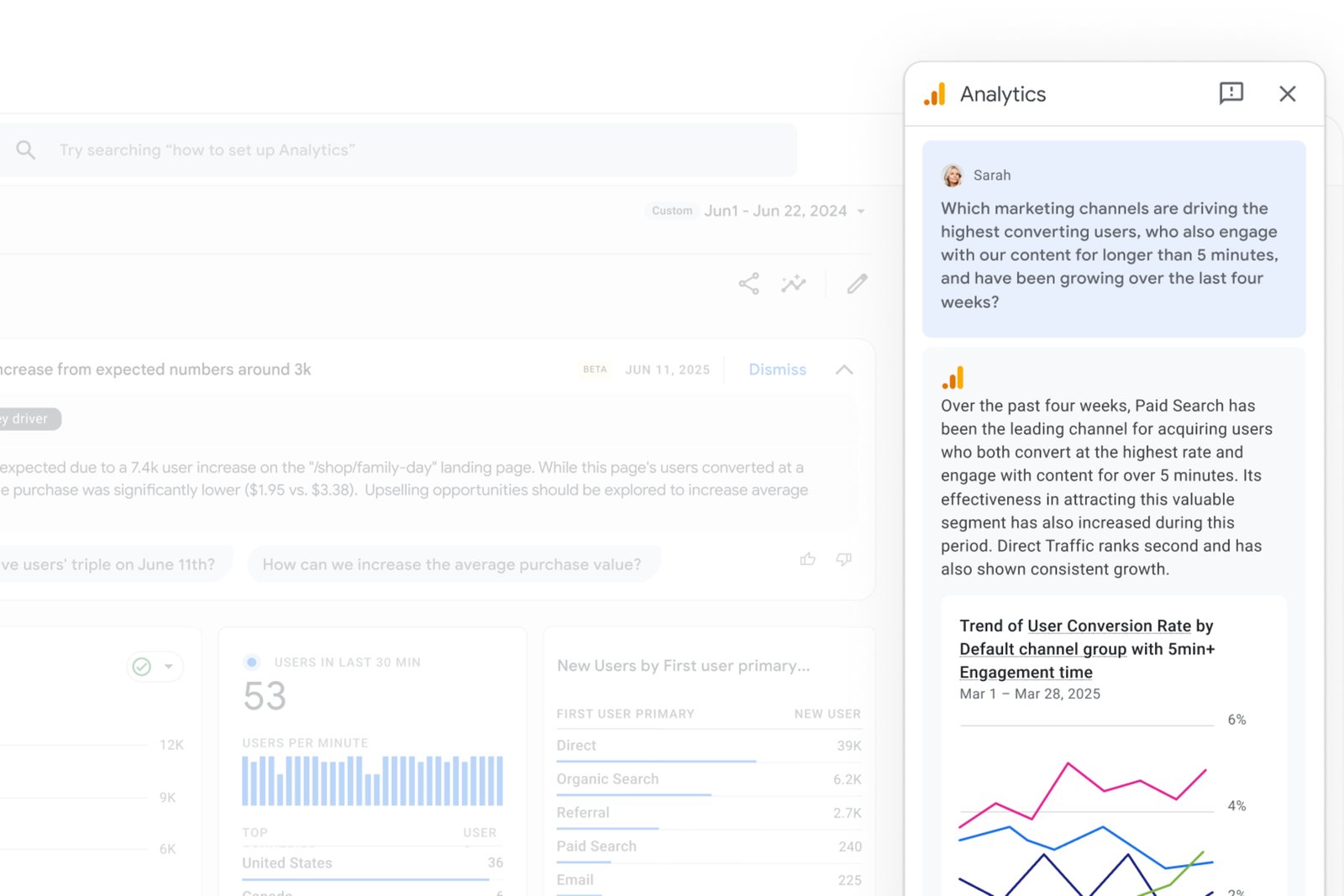Open the green checkmark status dropdown
The width and height of the screenshot is (1344, 896).
point(155,667)
